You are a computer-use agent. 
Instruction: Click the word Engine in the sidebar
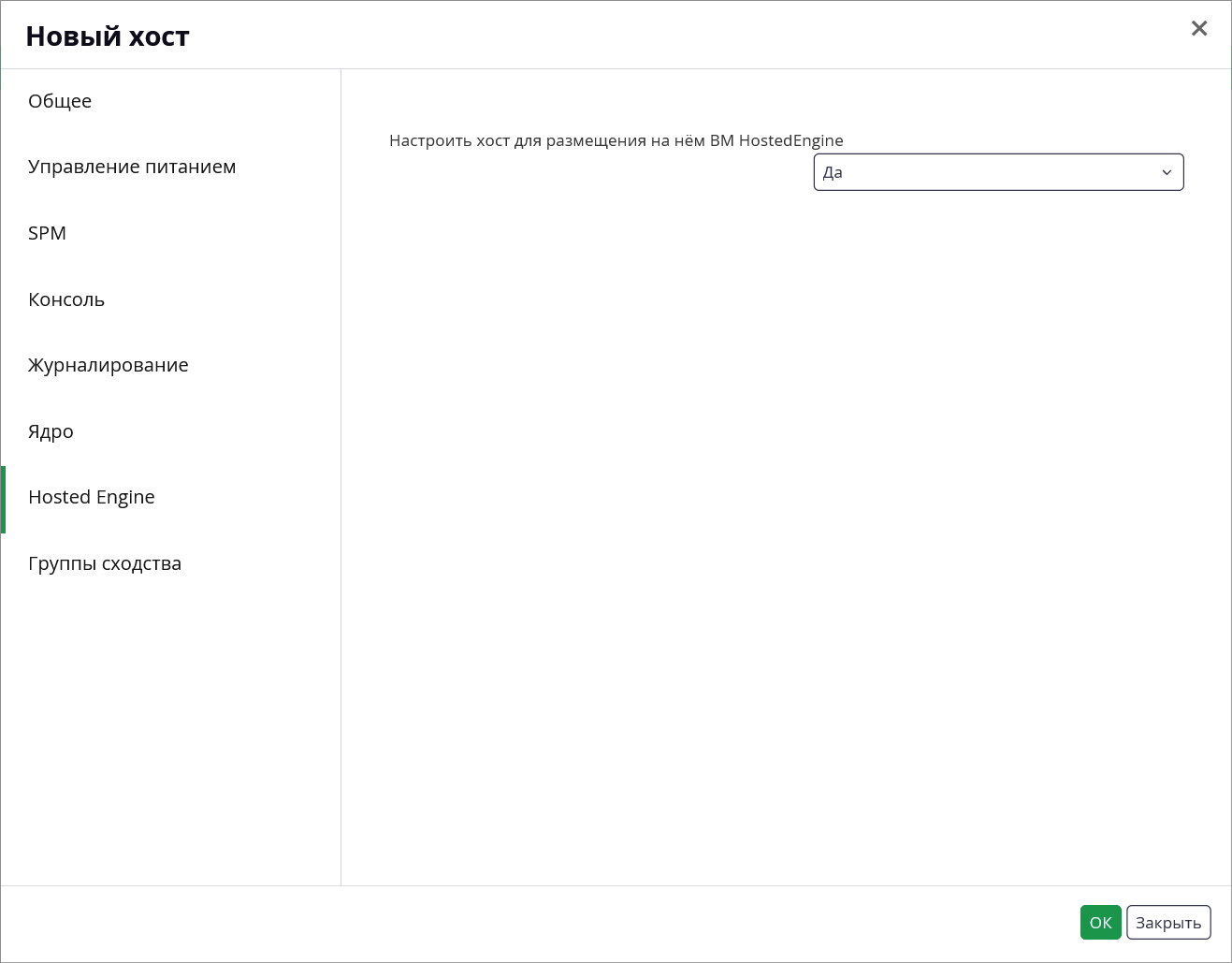(125, 498)
